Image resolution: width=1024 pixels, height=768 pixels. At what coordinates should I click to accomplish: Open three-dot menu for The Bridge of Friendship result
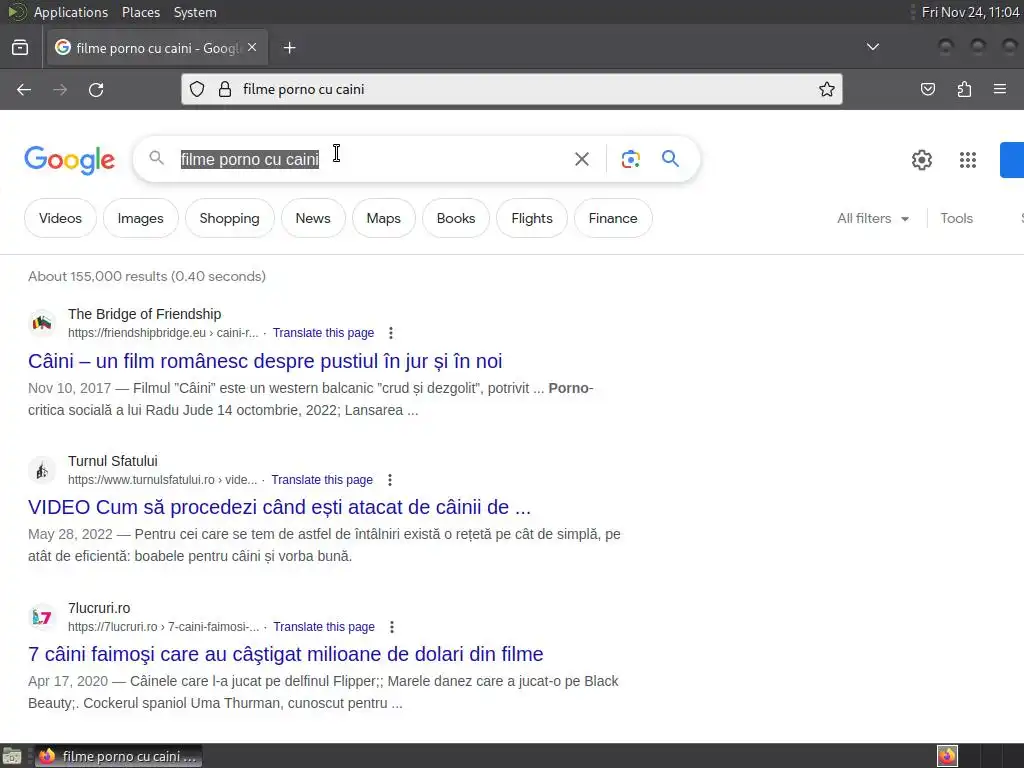point(391,333)
